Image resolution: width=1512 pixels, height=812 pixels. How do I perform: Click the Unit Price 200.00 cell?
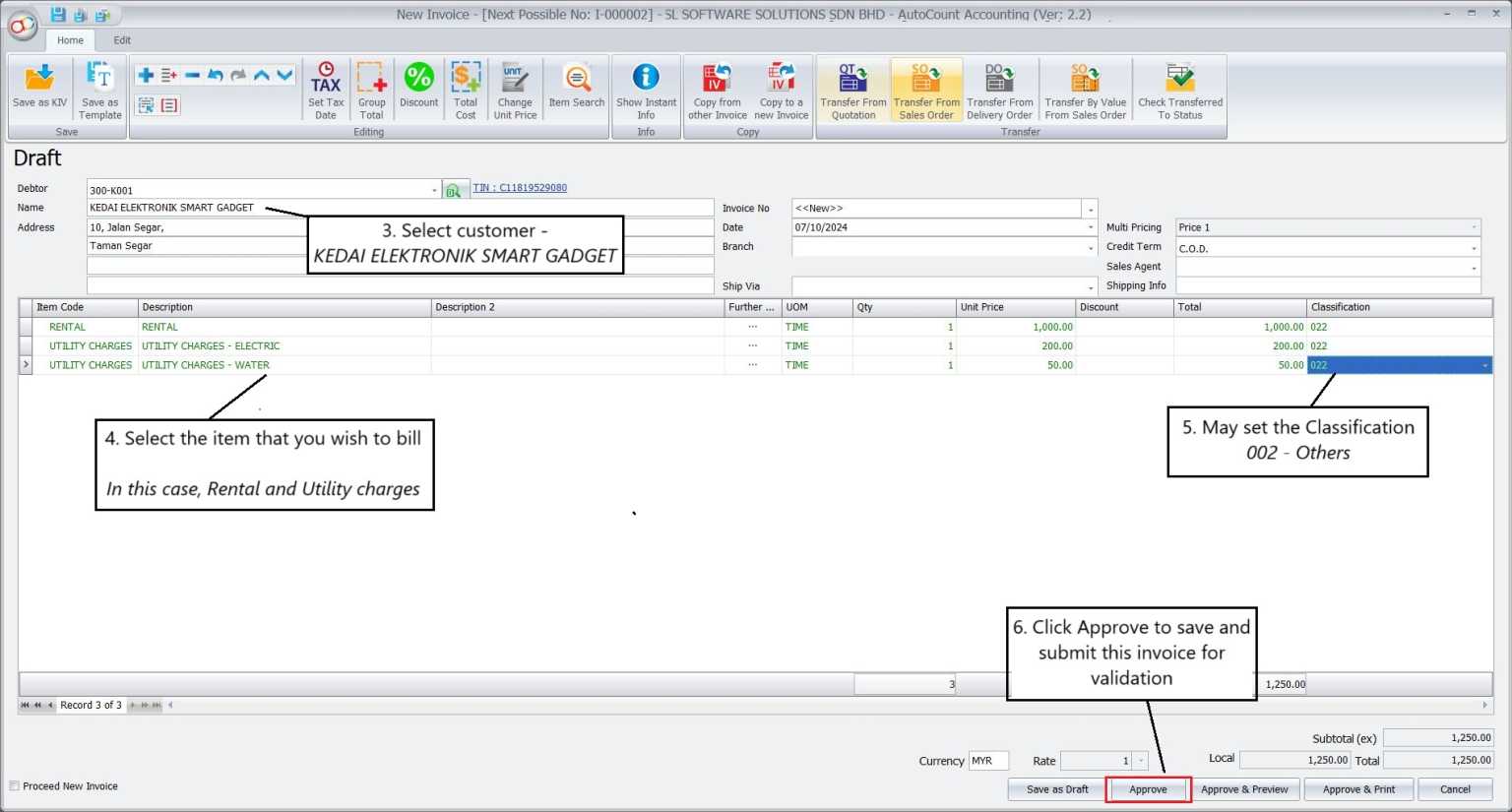1016,346
